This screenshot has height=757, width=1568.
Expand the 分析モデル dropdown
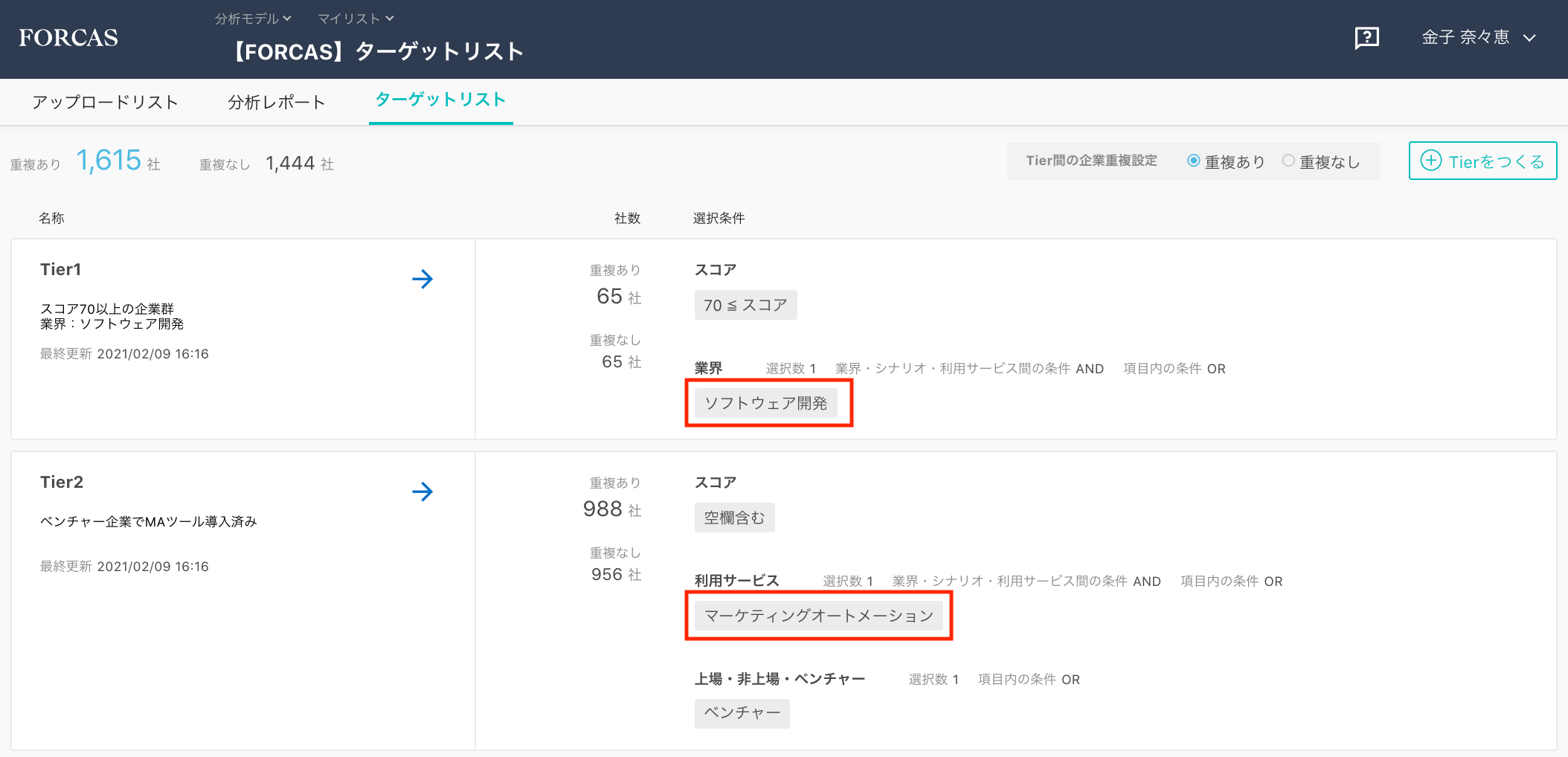(253, 19)
